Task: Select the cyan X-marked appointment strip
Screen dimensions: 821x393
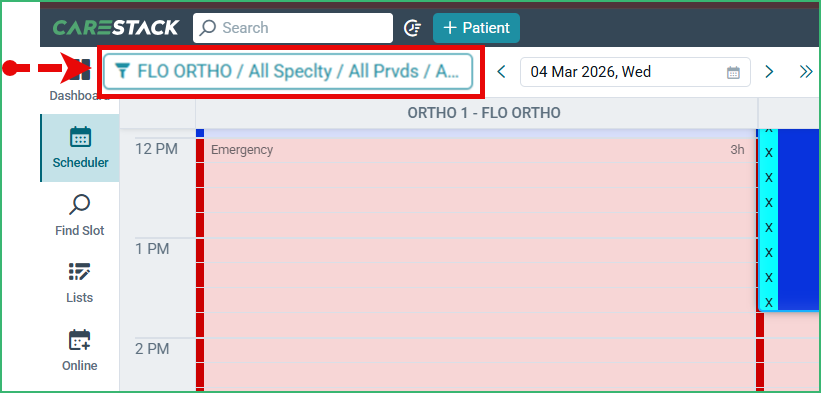Action: 769,219
